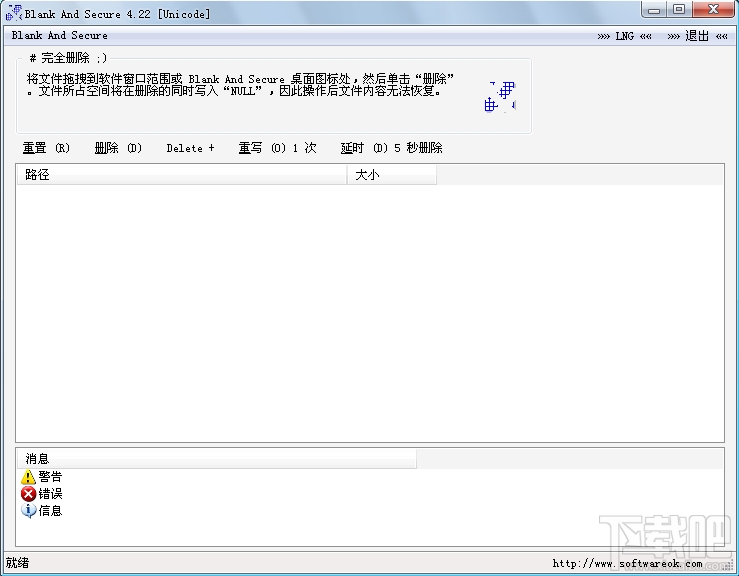Click the blue information bubble icon
Image resolution: width=739 pixels, height=576 pixels.
[28, 510]
